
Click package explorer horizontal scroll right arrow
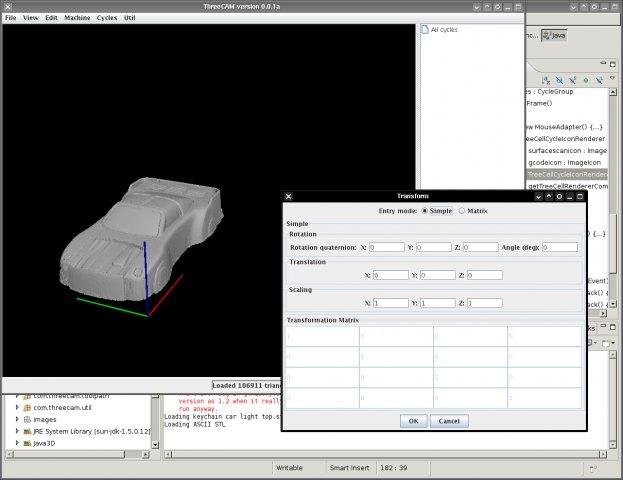click(x=146, y=454)
